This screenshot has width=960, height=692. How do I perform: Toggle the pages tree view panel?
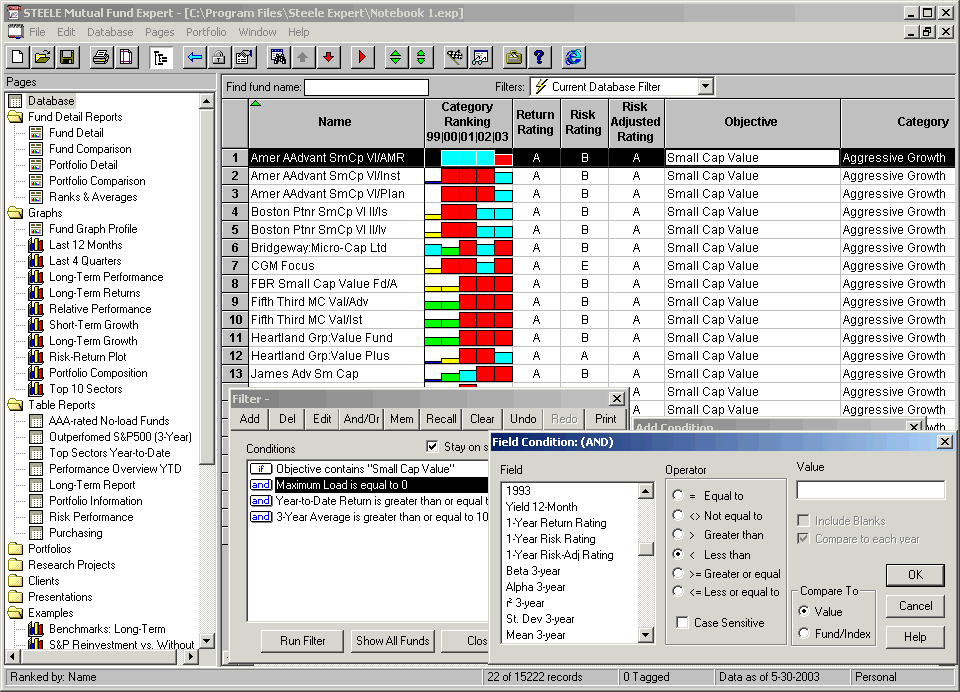[x=159, y=57]
